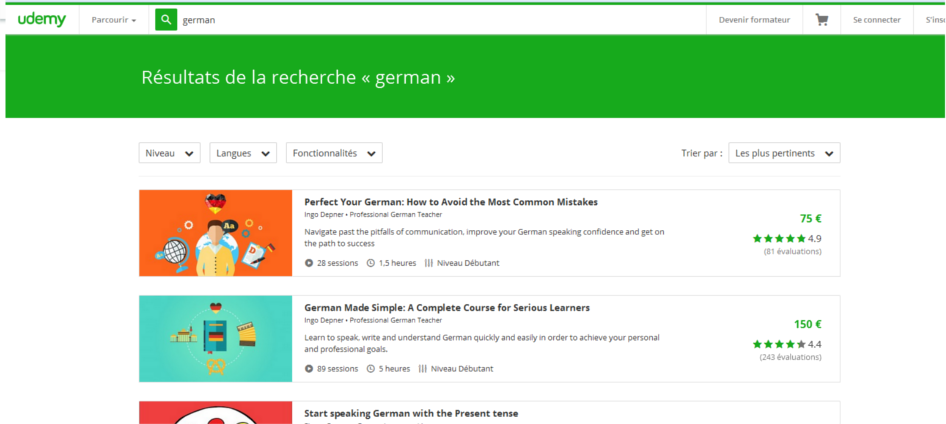This screenshot has height=424, width=946.
Task: Click Niveau Débutant in Perfect Your German
Action: pos(468,263)
